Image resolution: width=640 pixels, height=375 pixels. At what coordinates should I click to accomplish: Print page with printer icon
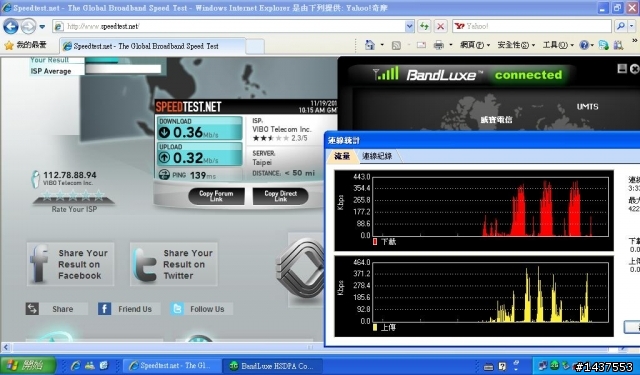[438, 45]
